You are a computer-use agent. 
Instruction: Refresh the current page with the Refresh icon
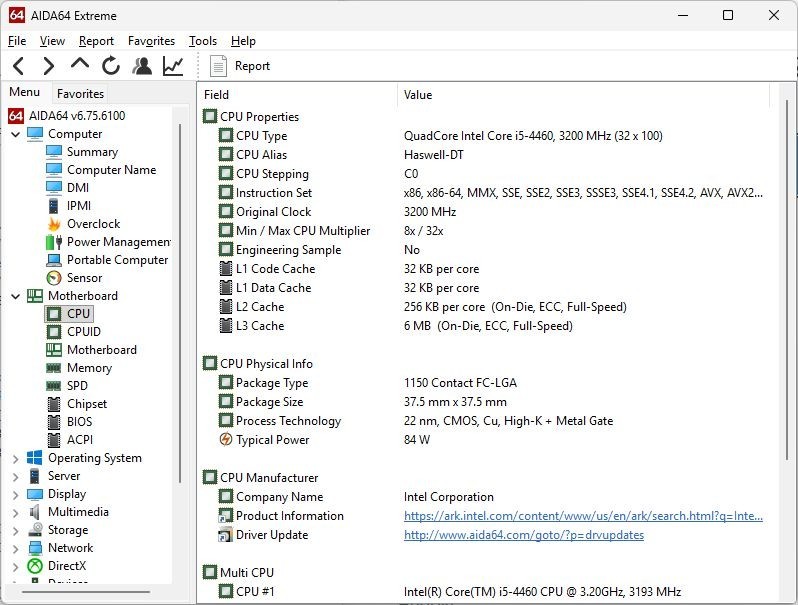tap(111, 66)
